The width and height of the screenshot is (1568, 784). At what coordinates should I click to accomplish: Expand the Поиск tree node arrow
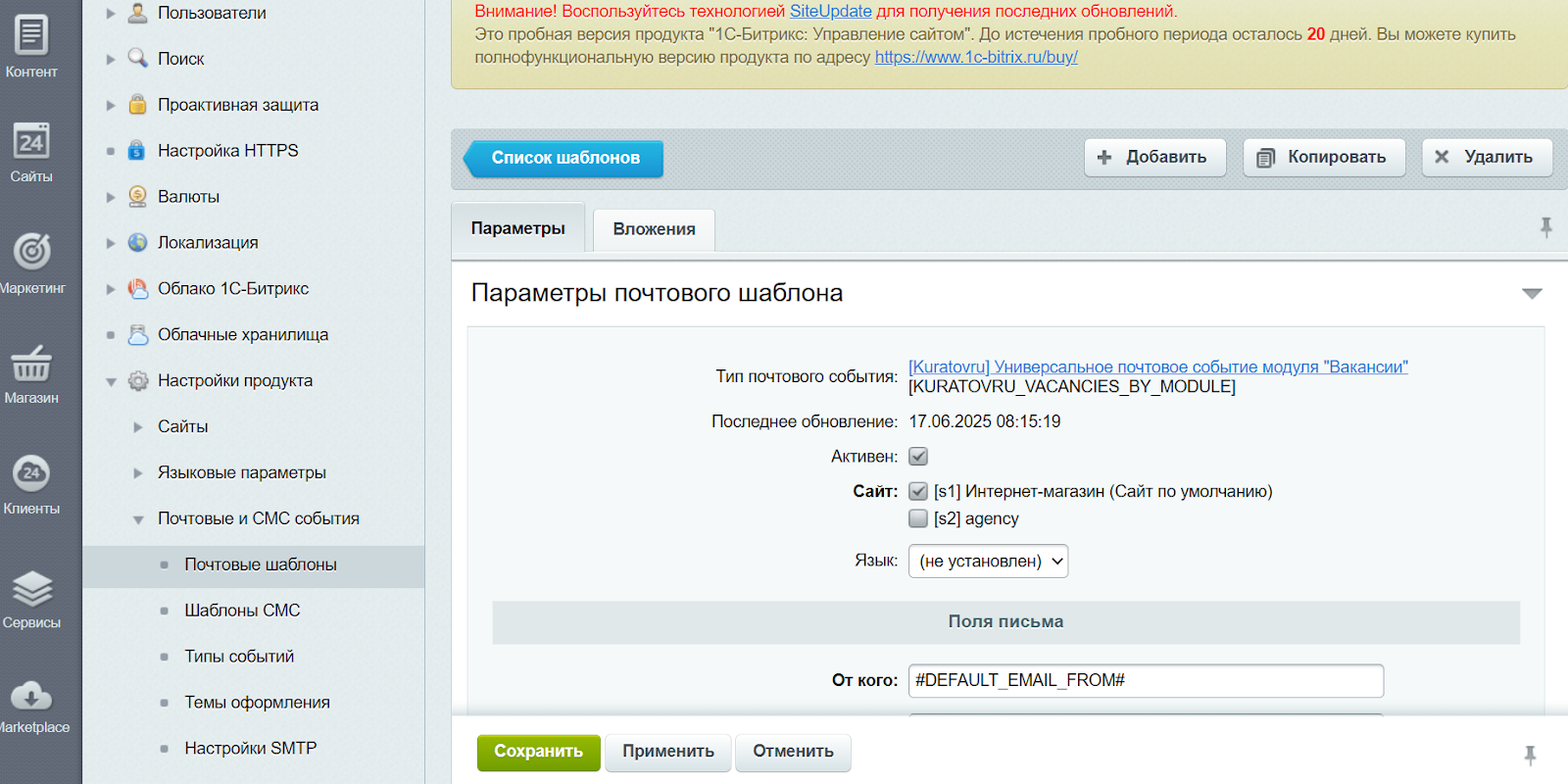111,59
